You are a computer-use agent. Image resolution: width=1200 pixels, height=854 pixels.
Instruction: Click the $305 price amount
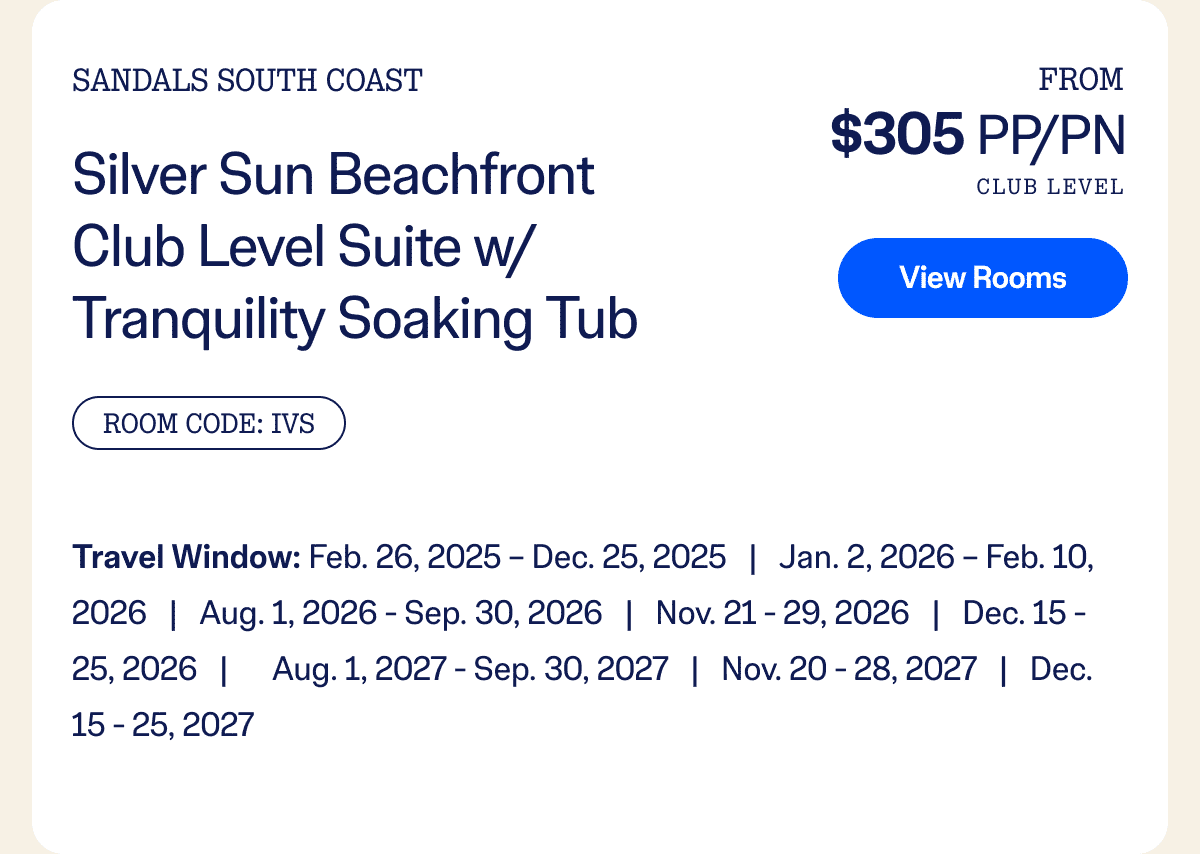pos(898,135)
